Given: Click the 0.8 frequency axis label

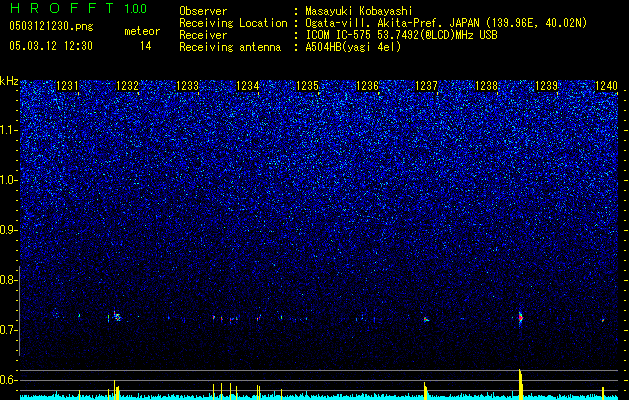Looking at the screenshot, I should click(x=9, y=280).
